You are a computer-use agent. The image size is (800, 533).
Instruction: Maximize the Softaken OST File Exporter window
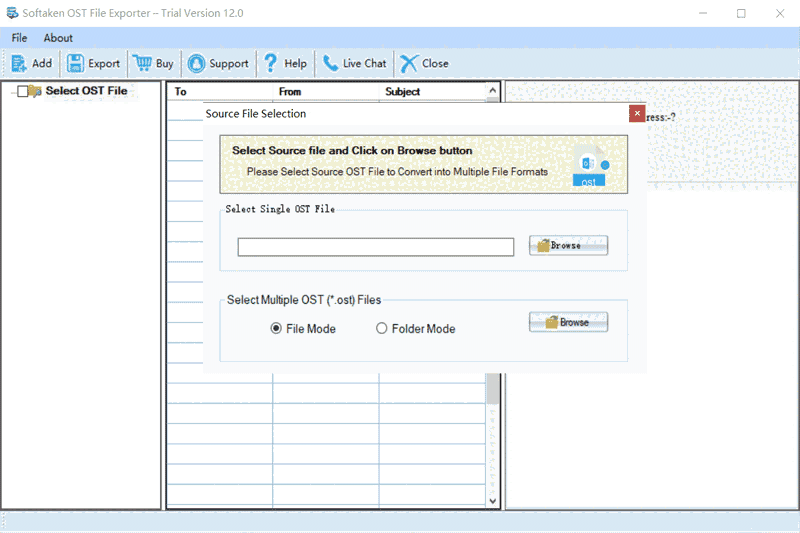coord(741,13)
